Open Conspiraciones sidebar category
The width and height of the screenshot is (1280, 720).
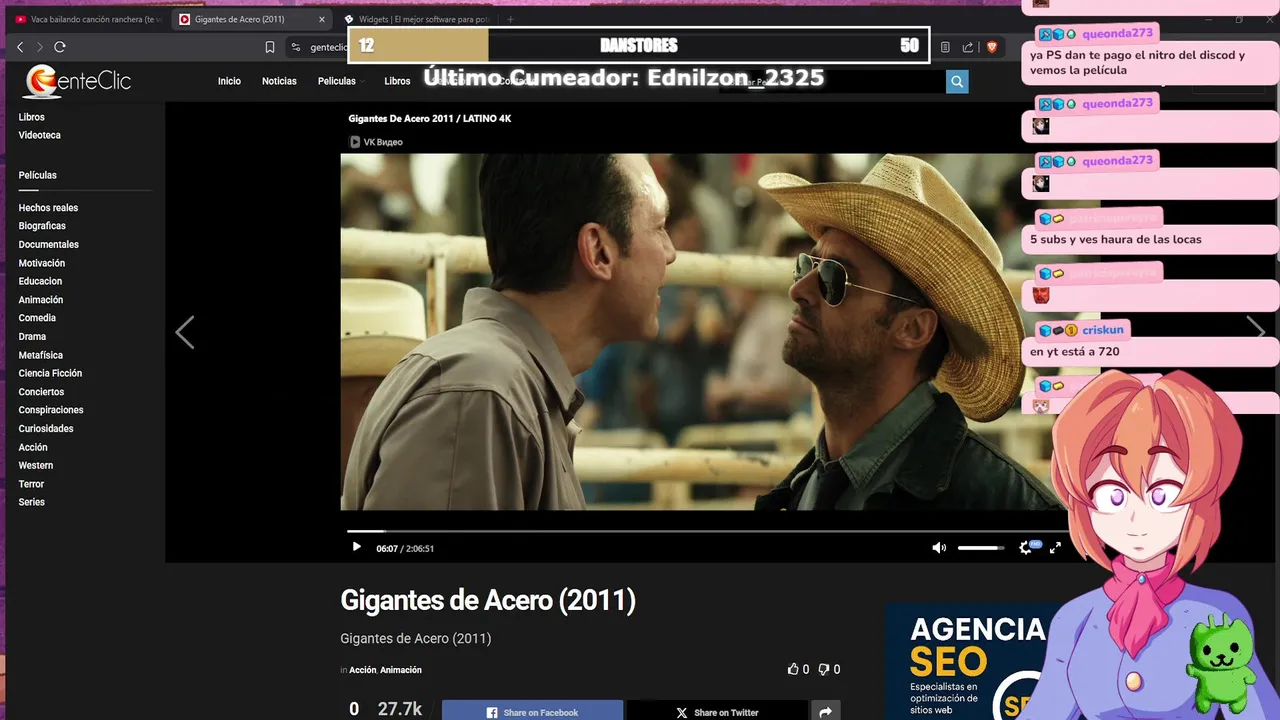51,410
